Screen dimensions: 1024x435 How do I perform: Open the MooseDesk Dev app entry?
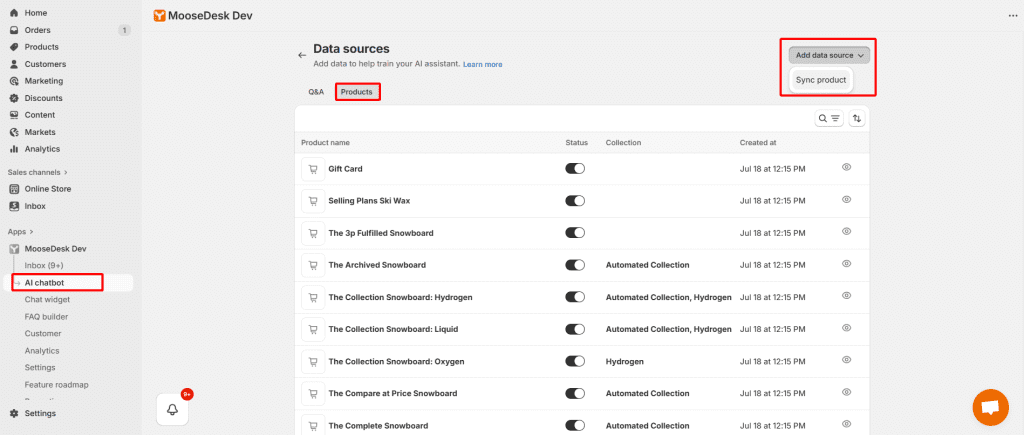(56, 249)
